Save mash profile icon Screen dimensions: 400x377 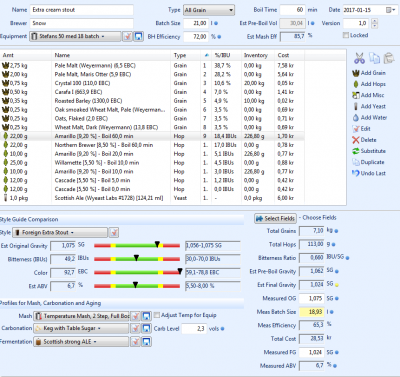[x=146, y=316]
